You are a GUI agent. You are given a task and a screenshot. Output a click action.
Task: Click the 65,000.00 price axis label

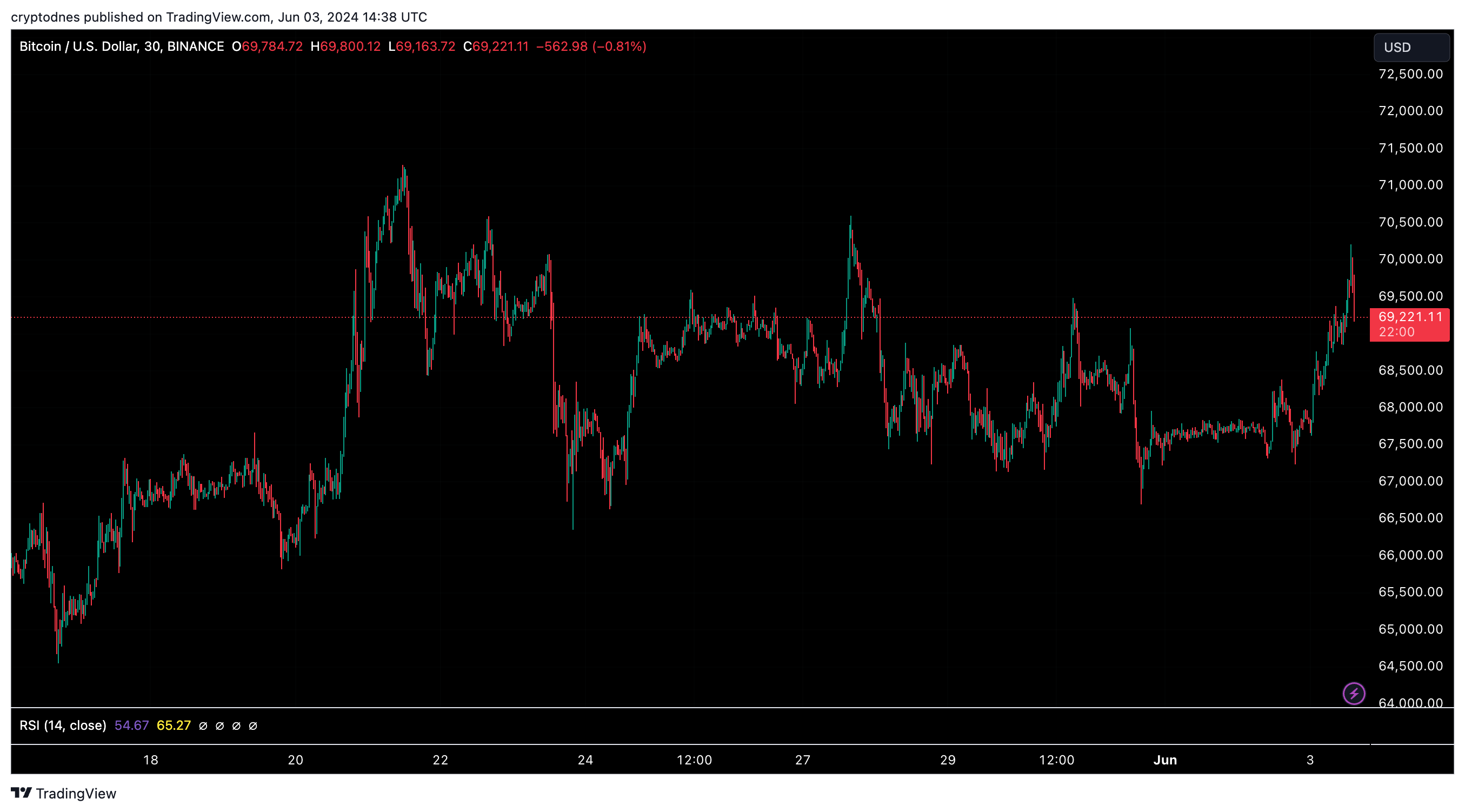pyautogui.click(x=1410, y=629)
